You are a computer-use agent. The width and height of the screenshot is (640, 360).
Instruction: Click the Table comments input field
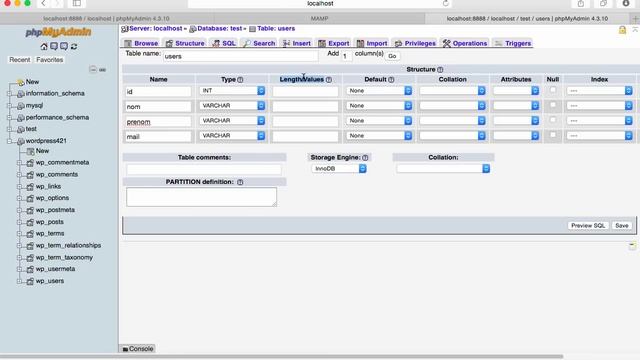click(x=204, y=169)
